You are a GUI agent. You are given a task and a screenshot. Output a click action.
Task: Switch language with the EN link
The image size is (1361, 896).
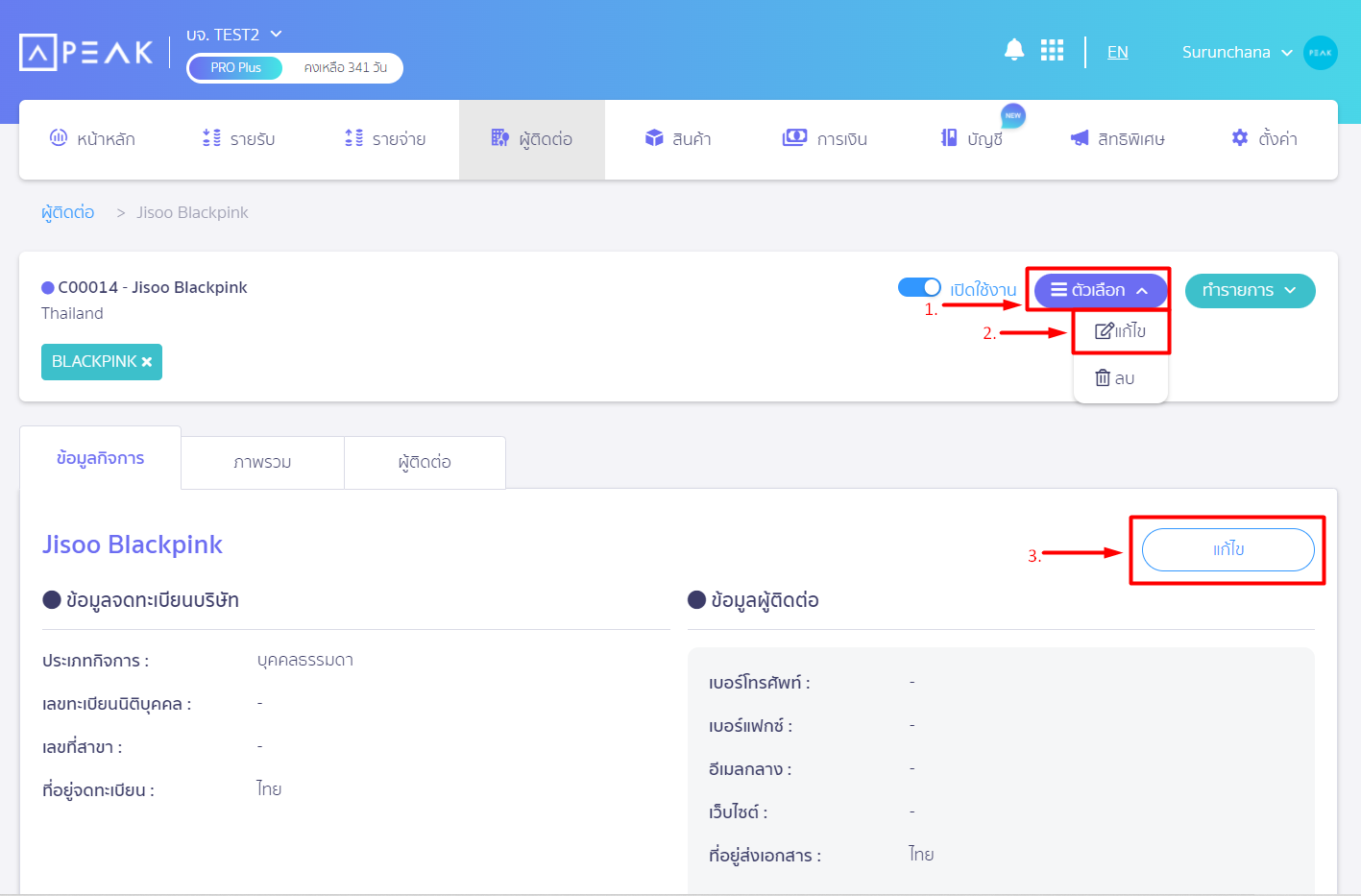point(1118,52)
